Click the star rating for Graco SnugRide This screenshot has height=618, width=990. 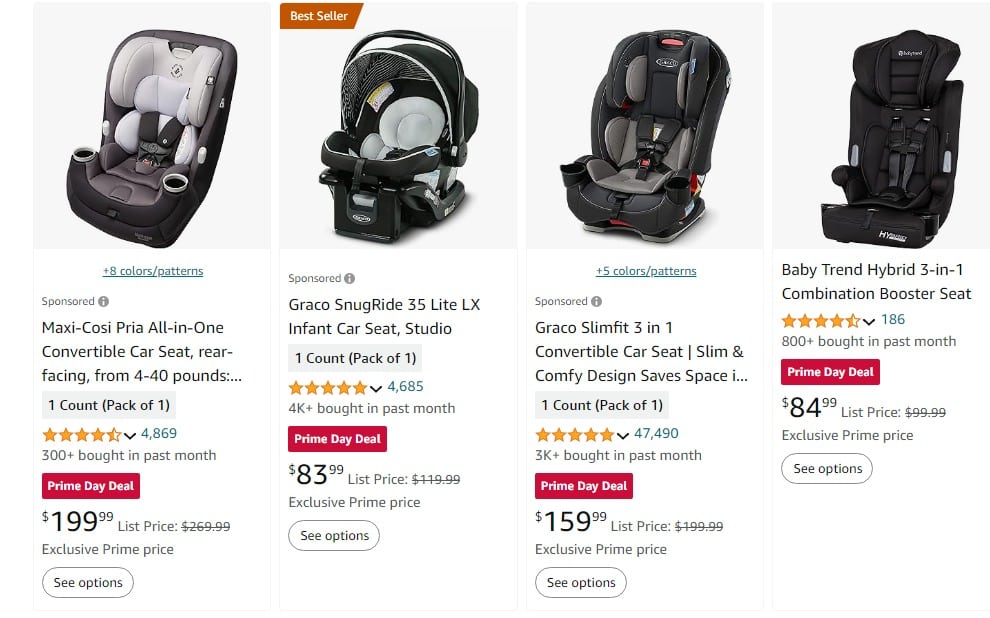(328, 387)
